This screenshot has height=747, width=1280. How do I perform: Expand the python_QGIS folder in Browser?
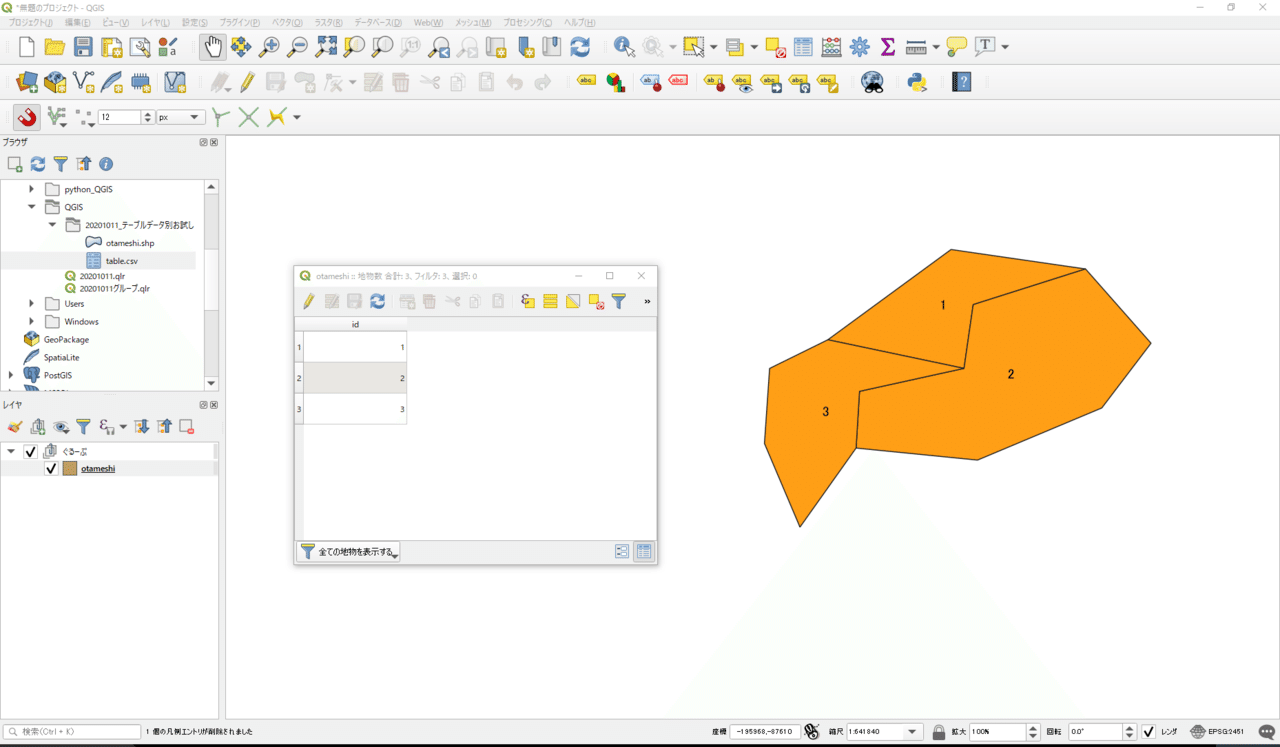[x=31, y=189]
